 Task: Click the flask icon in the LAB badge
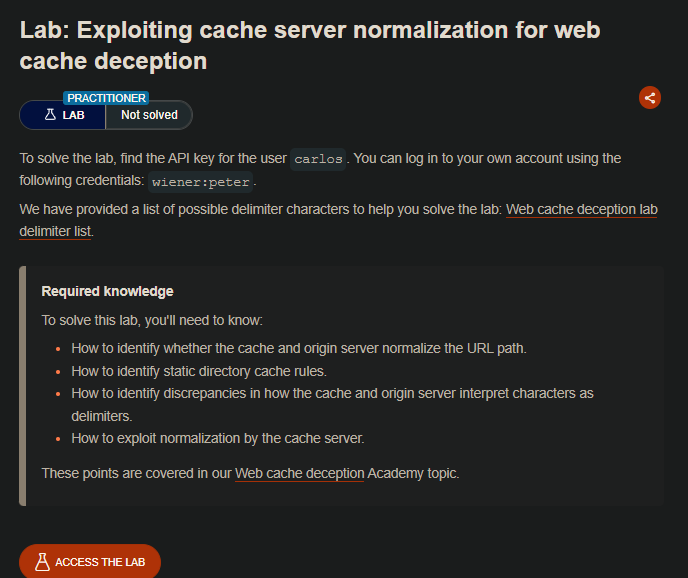49,115
